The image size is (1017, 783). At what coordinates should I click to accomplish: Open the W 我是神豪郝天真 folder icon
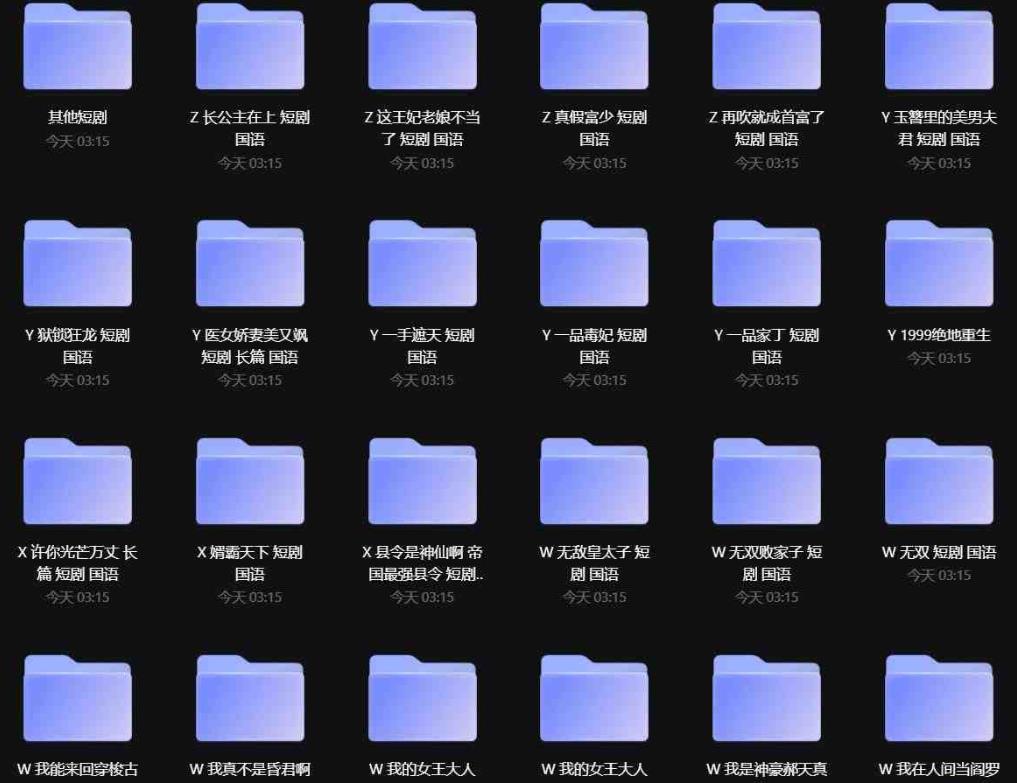767,698
